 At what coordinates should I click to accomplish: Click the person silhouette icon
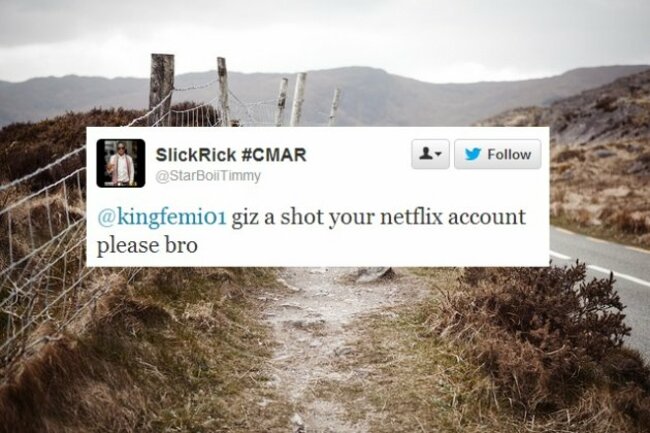pos(425,154)
